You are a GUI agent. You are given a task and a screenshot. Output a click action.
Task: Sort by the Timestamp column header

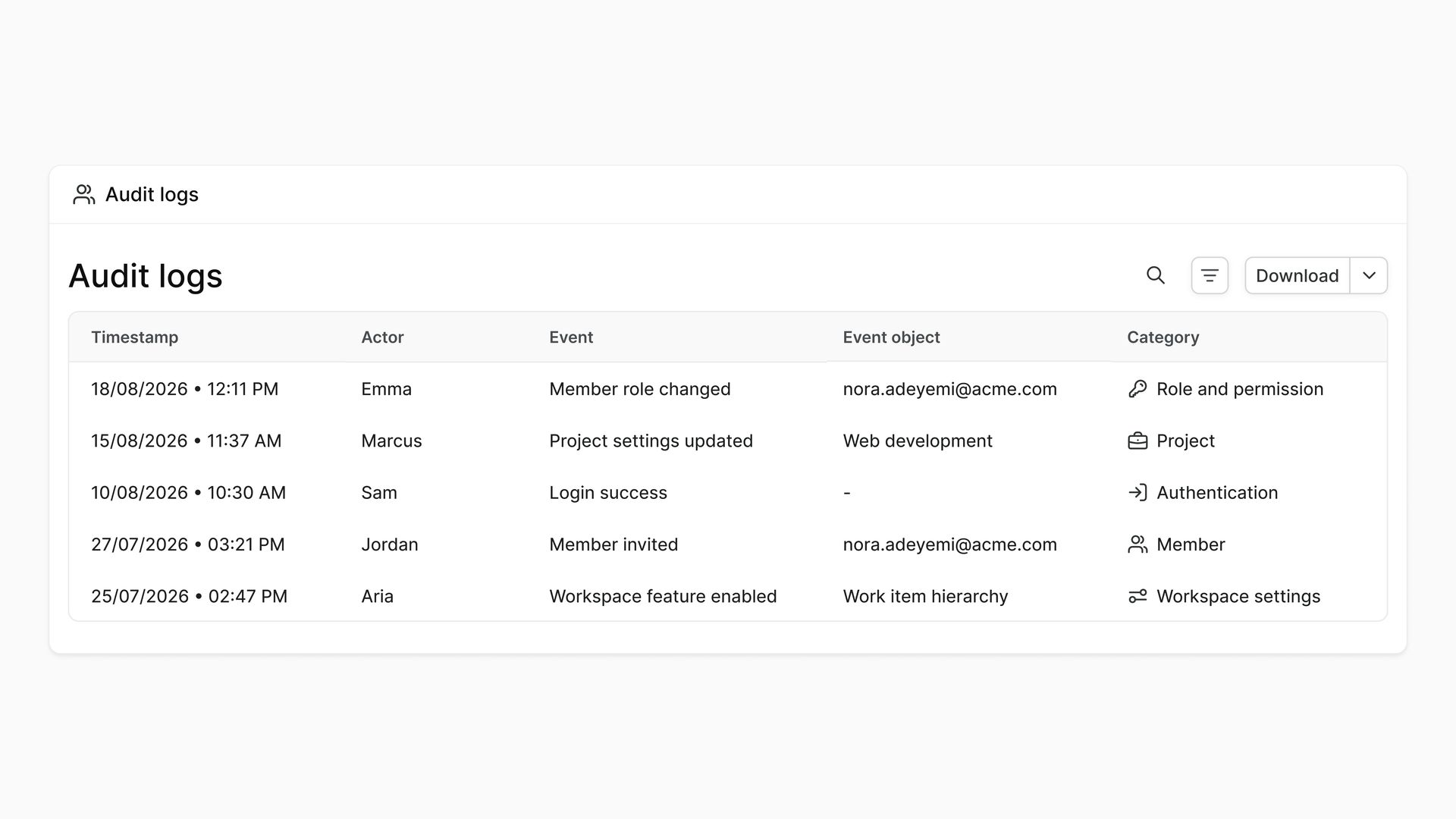coord(135,337)
